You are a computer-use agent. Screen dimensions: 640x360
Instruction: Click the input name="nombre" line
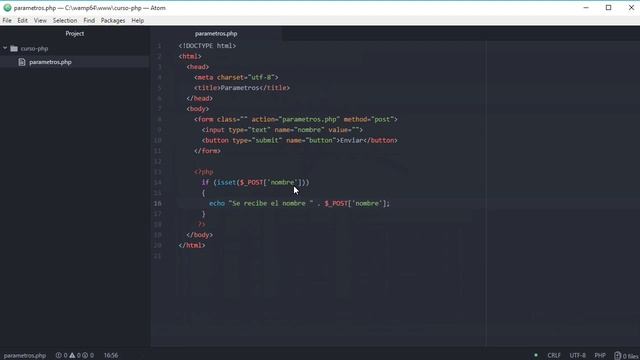tap(282, 130)
